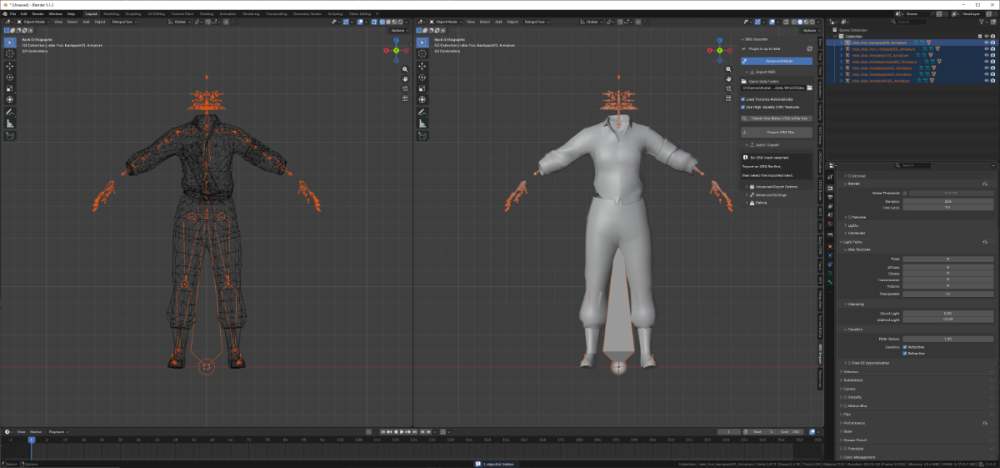Open Object Mode dropdown in right viewport
The width and height of the screenshot is (1000, 468).
click(444, 22)
